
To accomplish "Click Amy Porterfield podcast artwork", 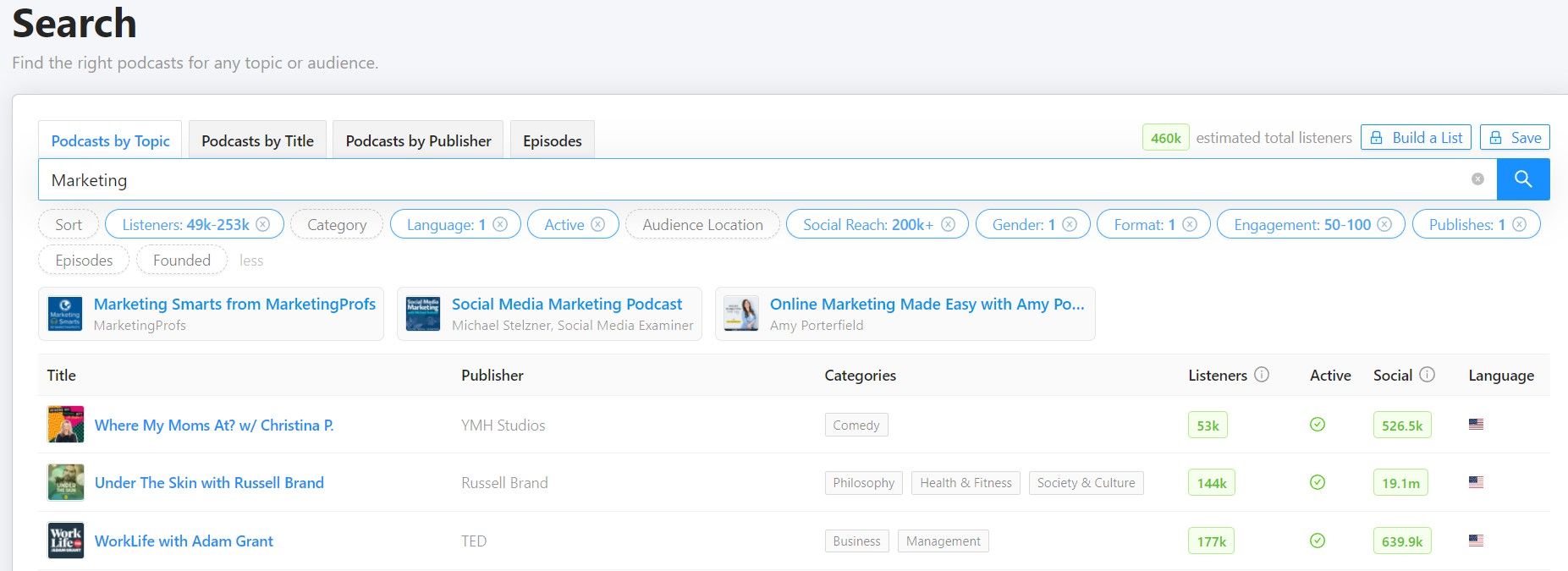I will pos(741,314).
